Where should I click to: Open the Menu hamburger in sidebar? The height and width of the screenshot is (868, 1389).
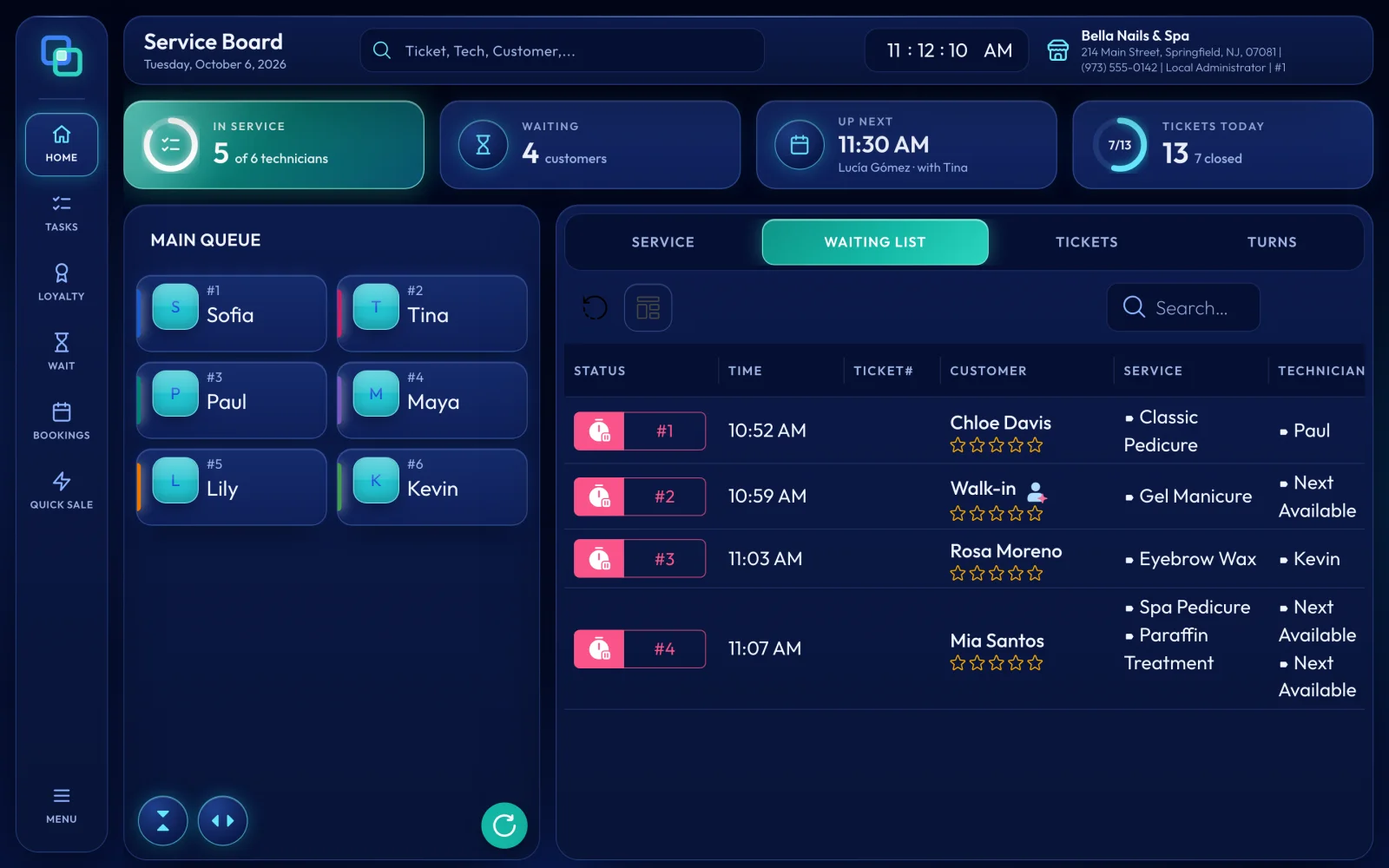[x=61, y=806]
